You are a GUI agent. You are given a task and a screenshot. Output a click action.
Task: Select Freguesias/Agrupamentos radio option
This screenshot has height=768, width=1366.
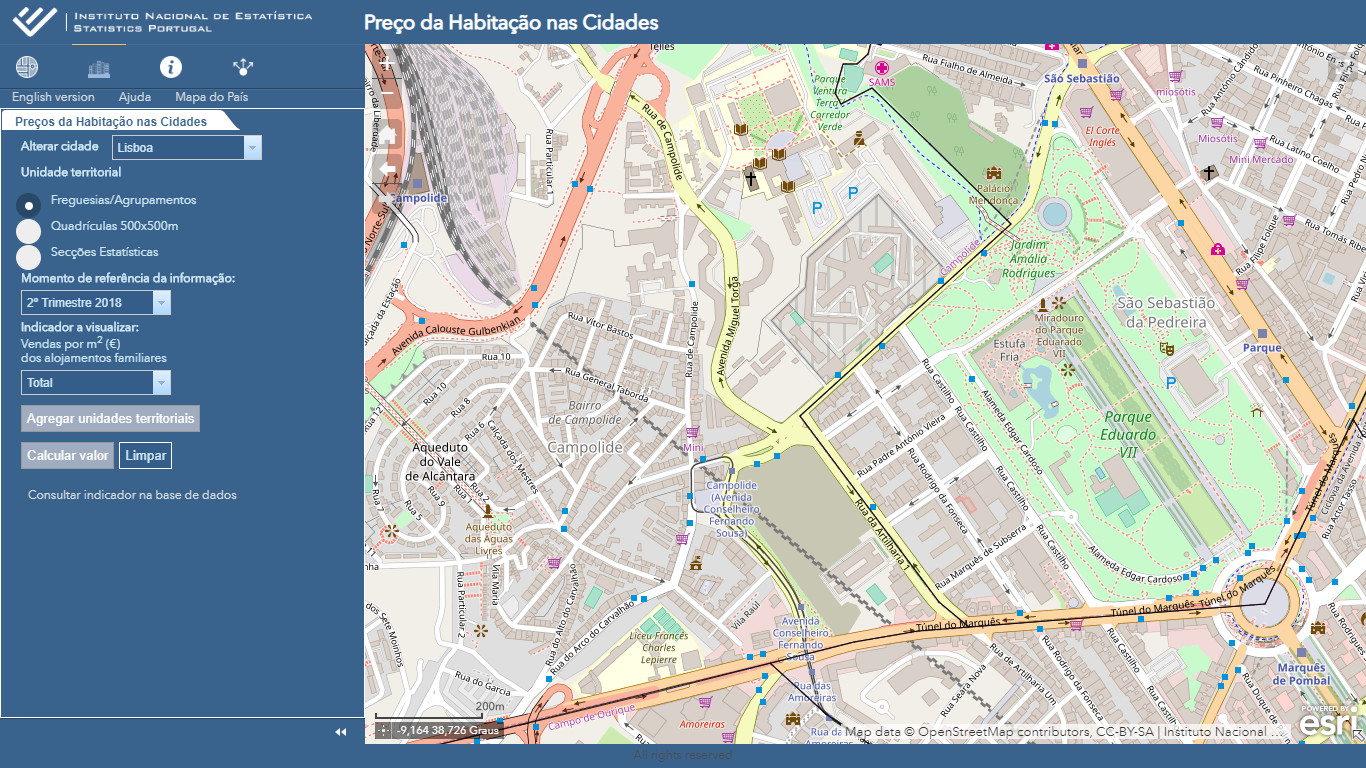[29, 205]
